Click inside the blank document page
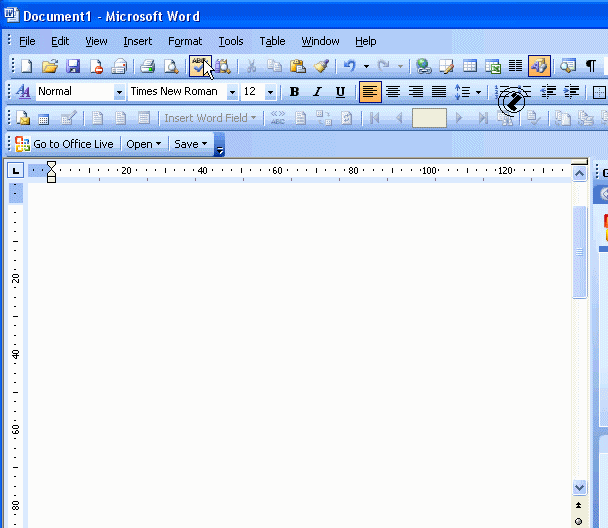Viewport: 608px width, 528px height. coord(299,355)
